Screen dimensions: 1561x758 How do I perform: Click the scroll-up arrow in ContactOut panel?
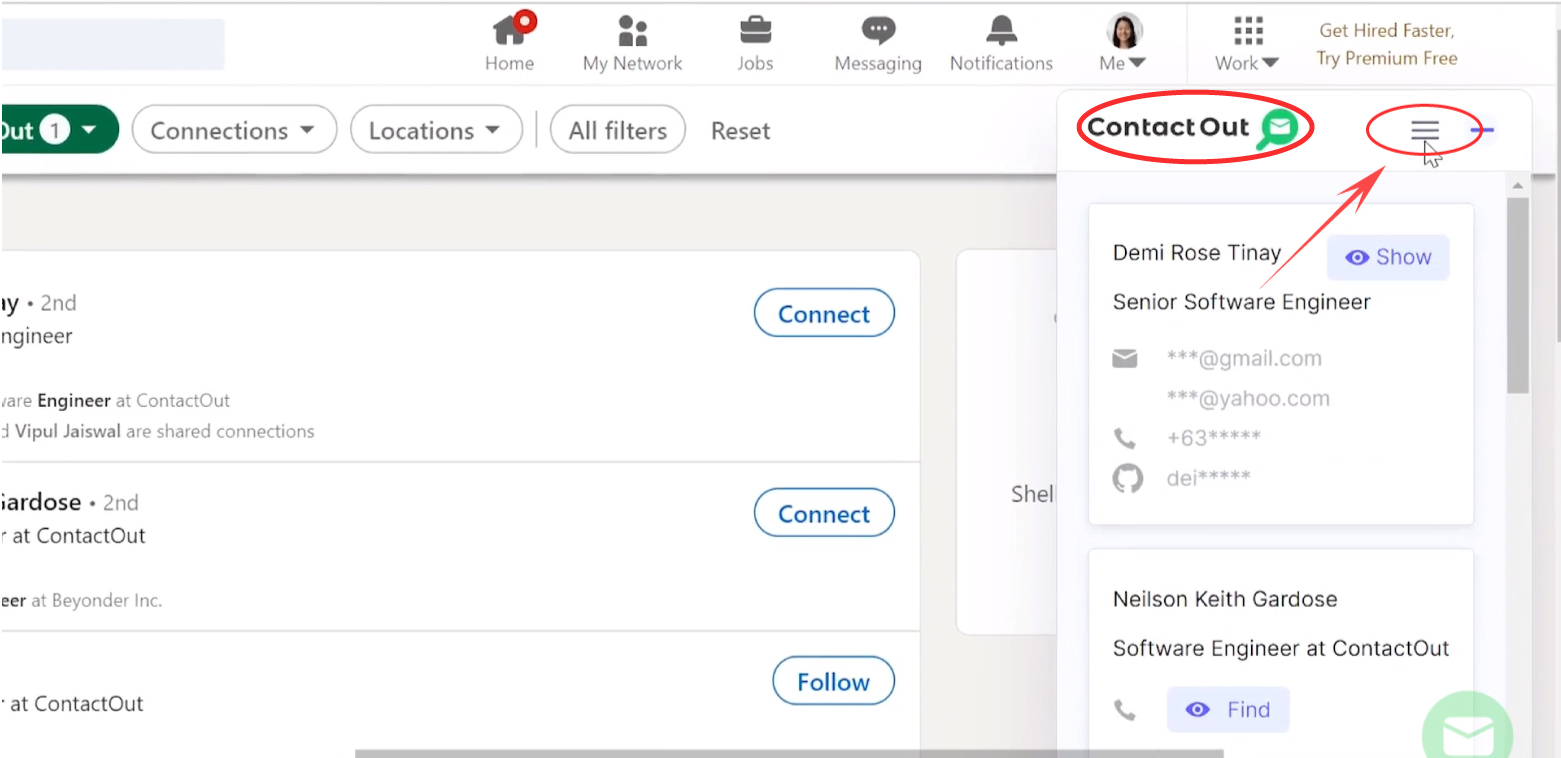coord(1517,186)
